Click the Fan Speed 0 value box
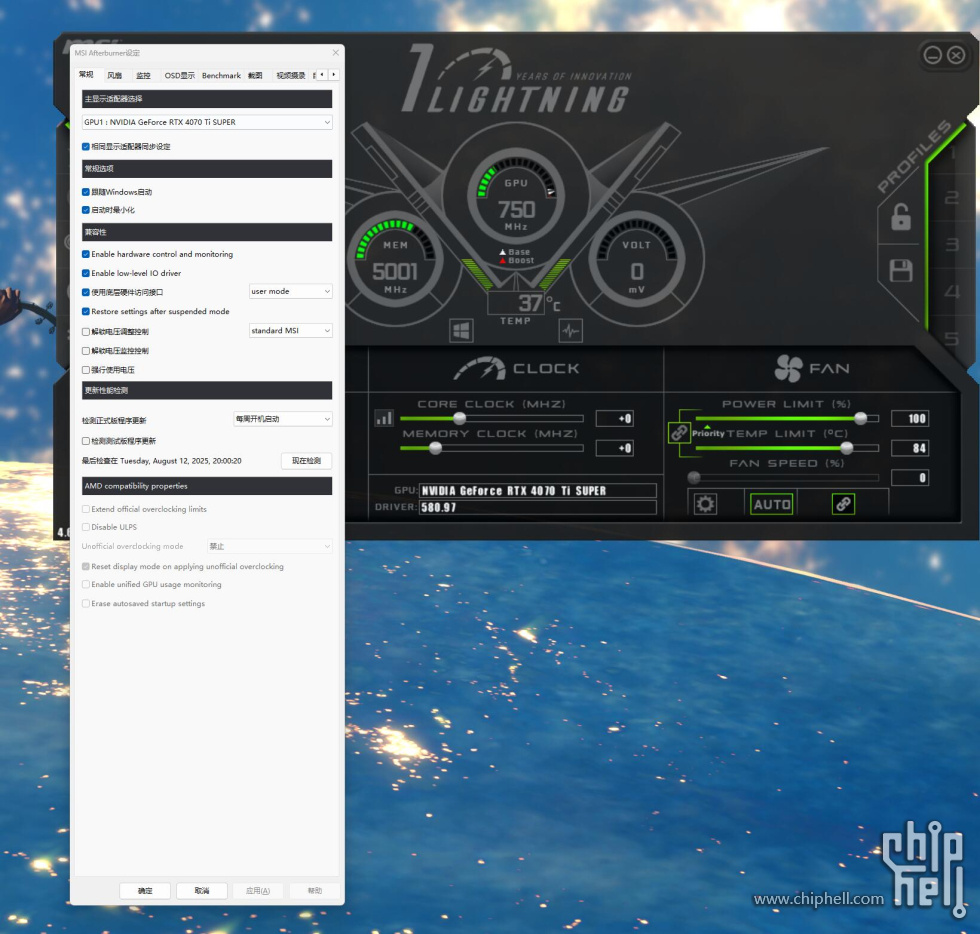Screen dimensions: 980x934 (910, 478)
